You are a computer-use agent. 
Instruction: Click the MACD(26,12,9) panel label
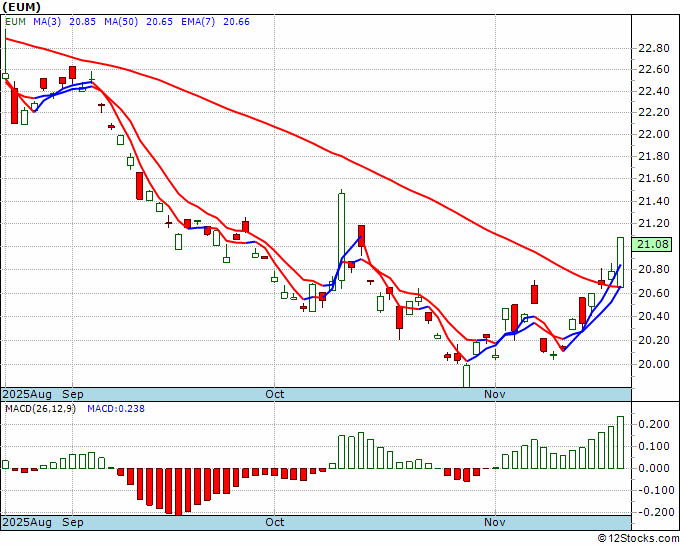(40, 409)
